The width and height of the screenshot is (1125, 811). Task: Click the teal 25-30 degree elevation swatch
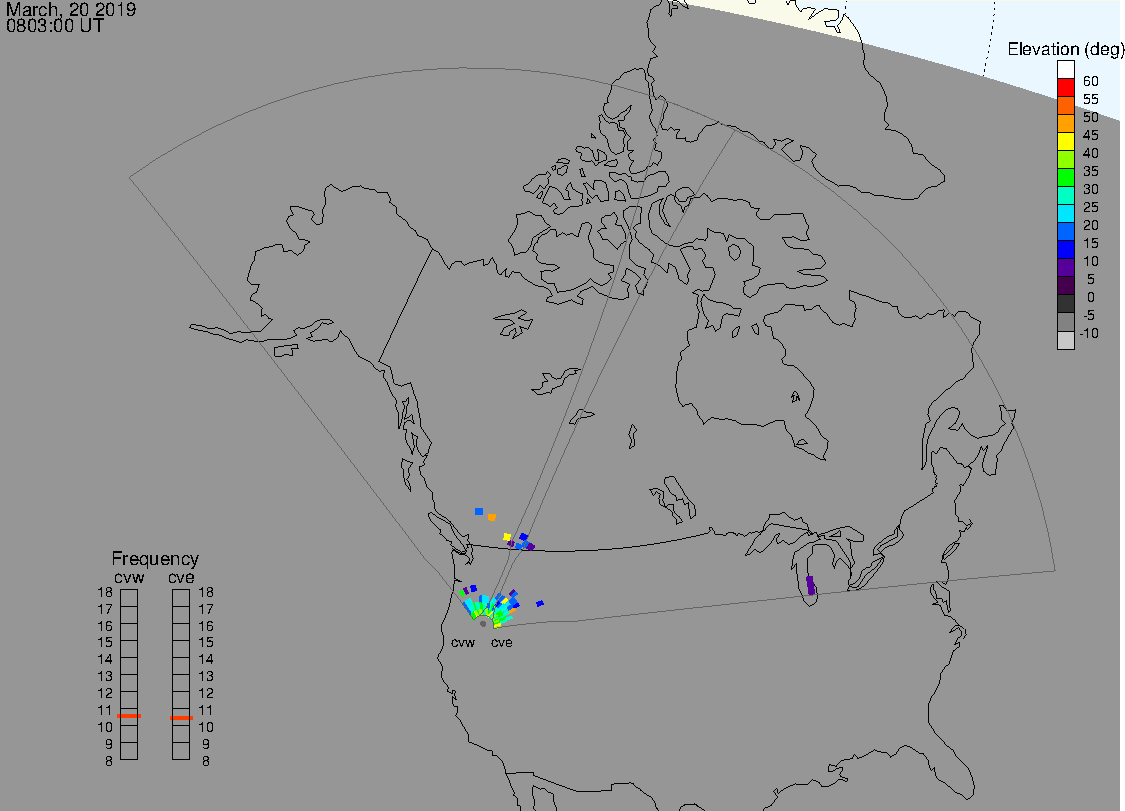pyautogui.click(x=1065, y=195)
